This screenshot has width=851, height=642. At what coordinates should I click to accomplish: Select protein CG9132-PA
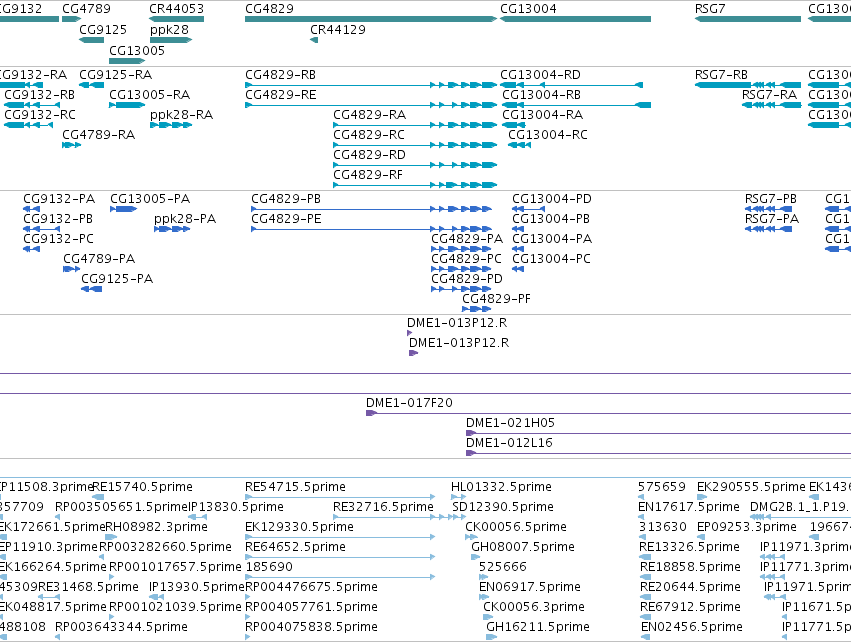coord(31,209)
